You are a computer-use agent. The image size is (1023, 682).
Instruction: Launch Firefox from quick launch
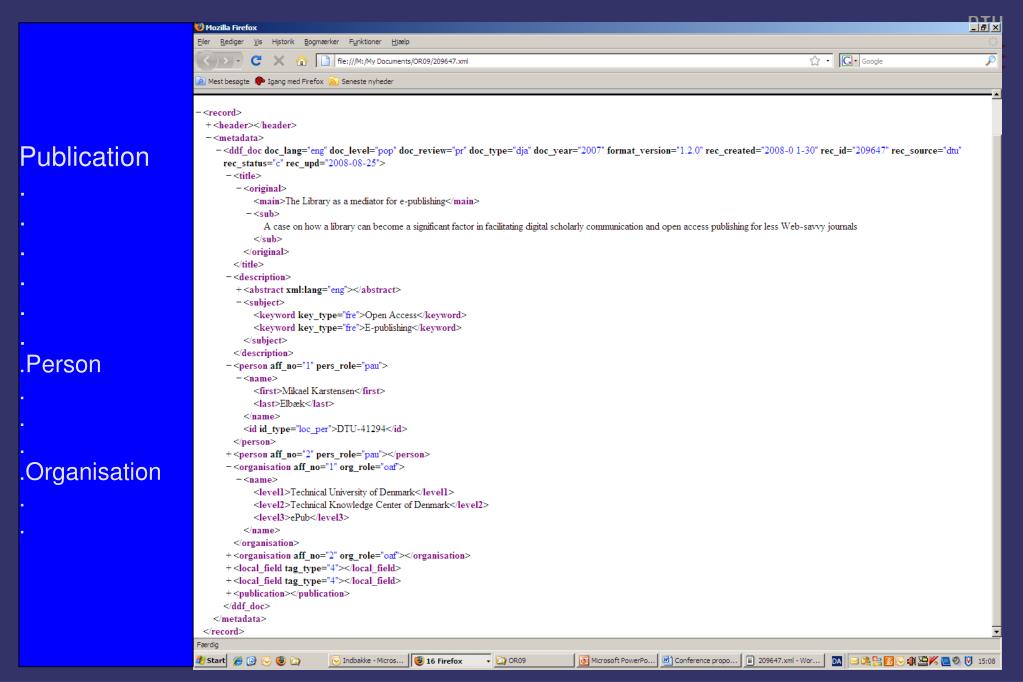(281, 660)
